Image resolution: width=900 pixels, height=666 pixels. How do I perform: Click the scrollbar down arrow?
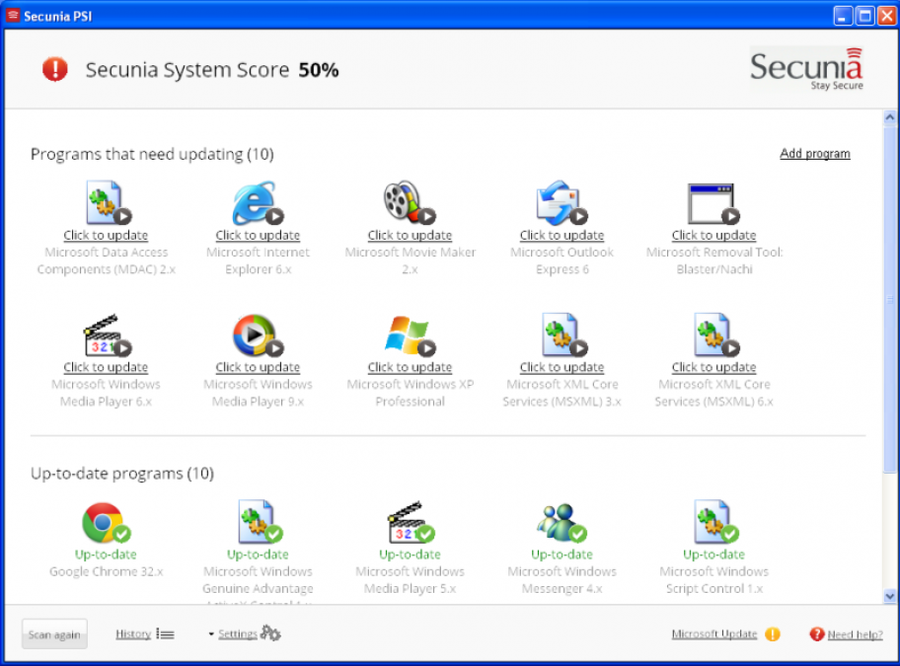pos(890,597)
